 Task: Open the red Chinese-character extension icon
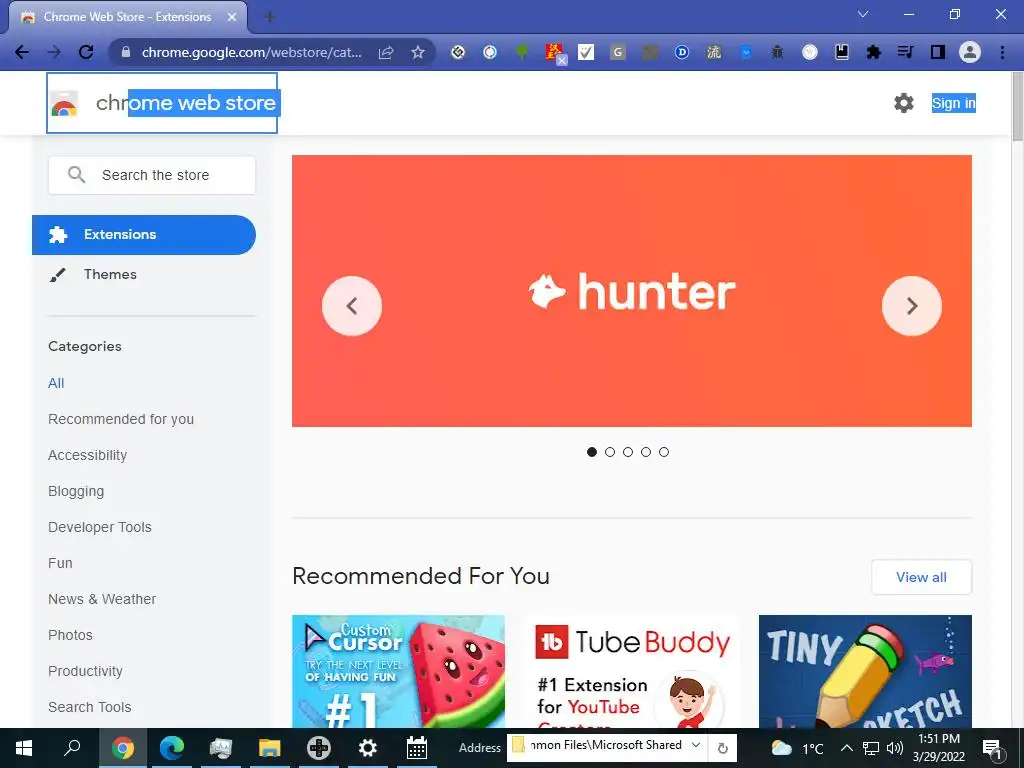pyautogui.click(x=554, y=52)
